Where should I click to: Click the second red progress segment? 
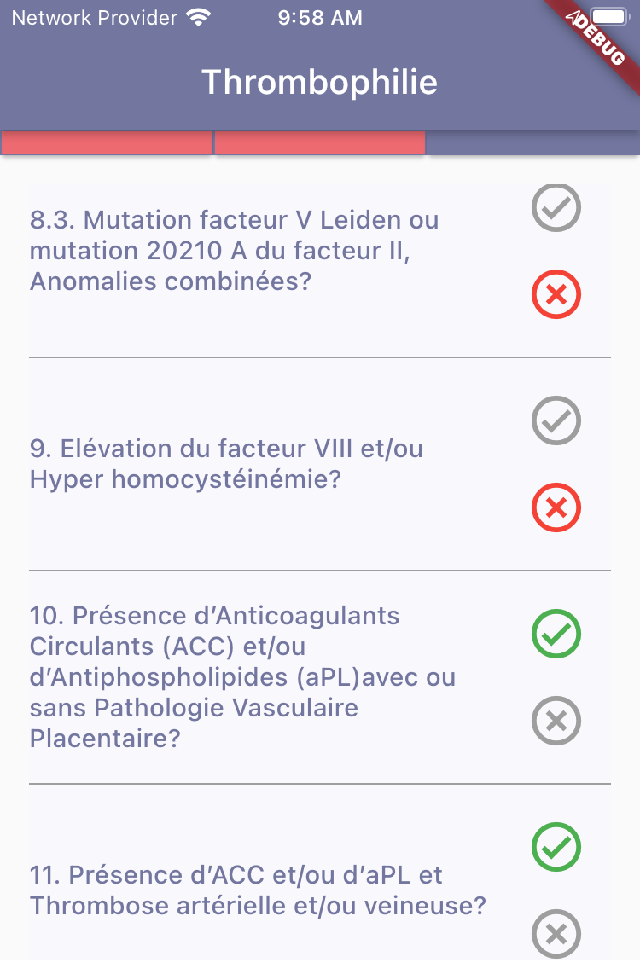point(320,143)
